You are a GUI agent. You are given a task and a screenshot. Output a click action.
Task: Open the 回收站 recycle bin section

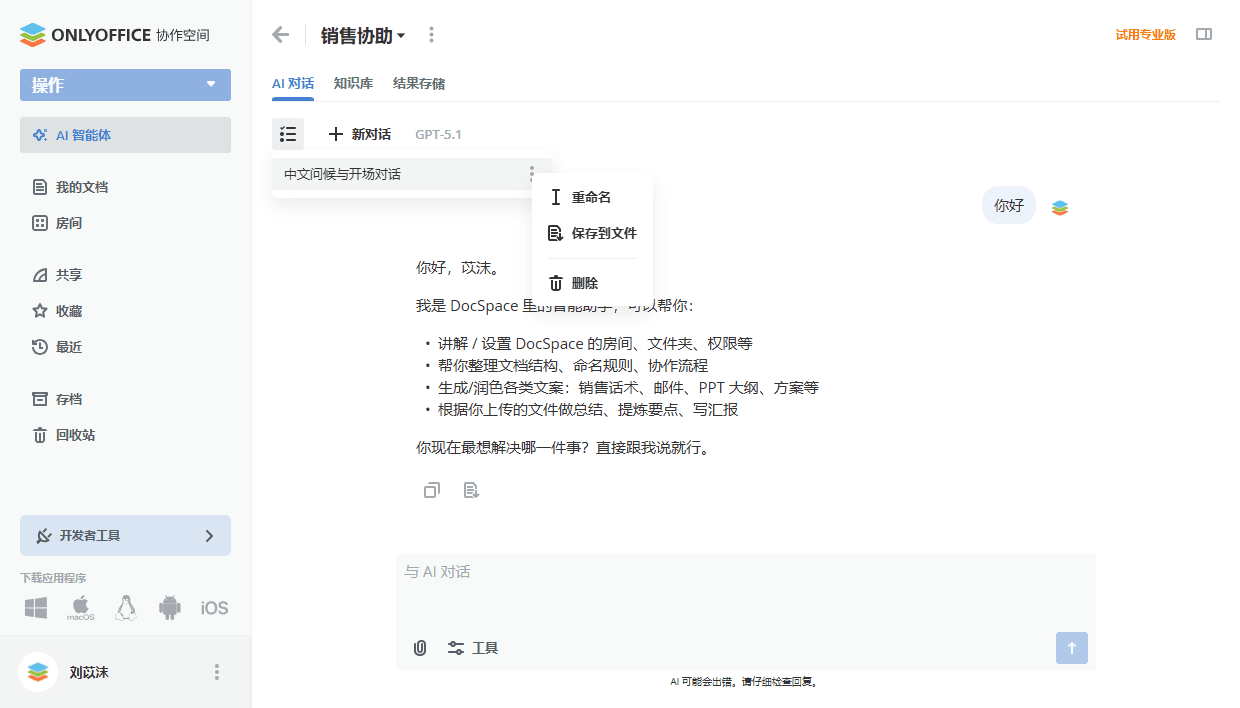74,435
